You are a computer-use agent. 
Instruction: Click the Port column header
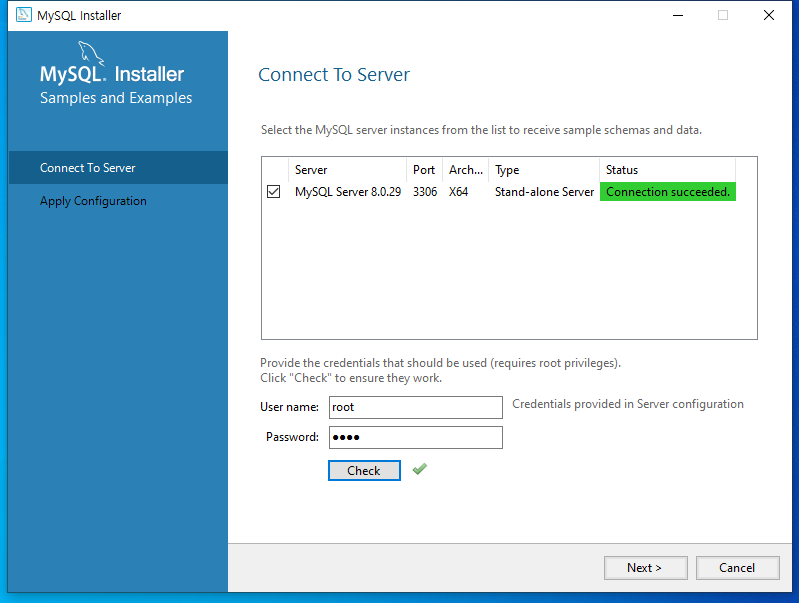click(424, 170)
